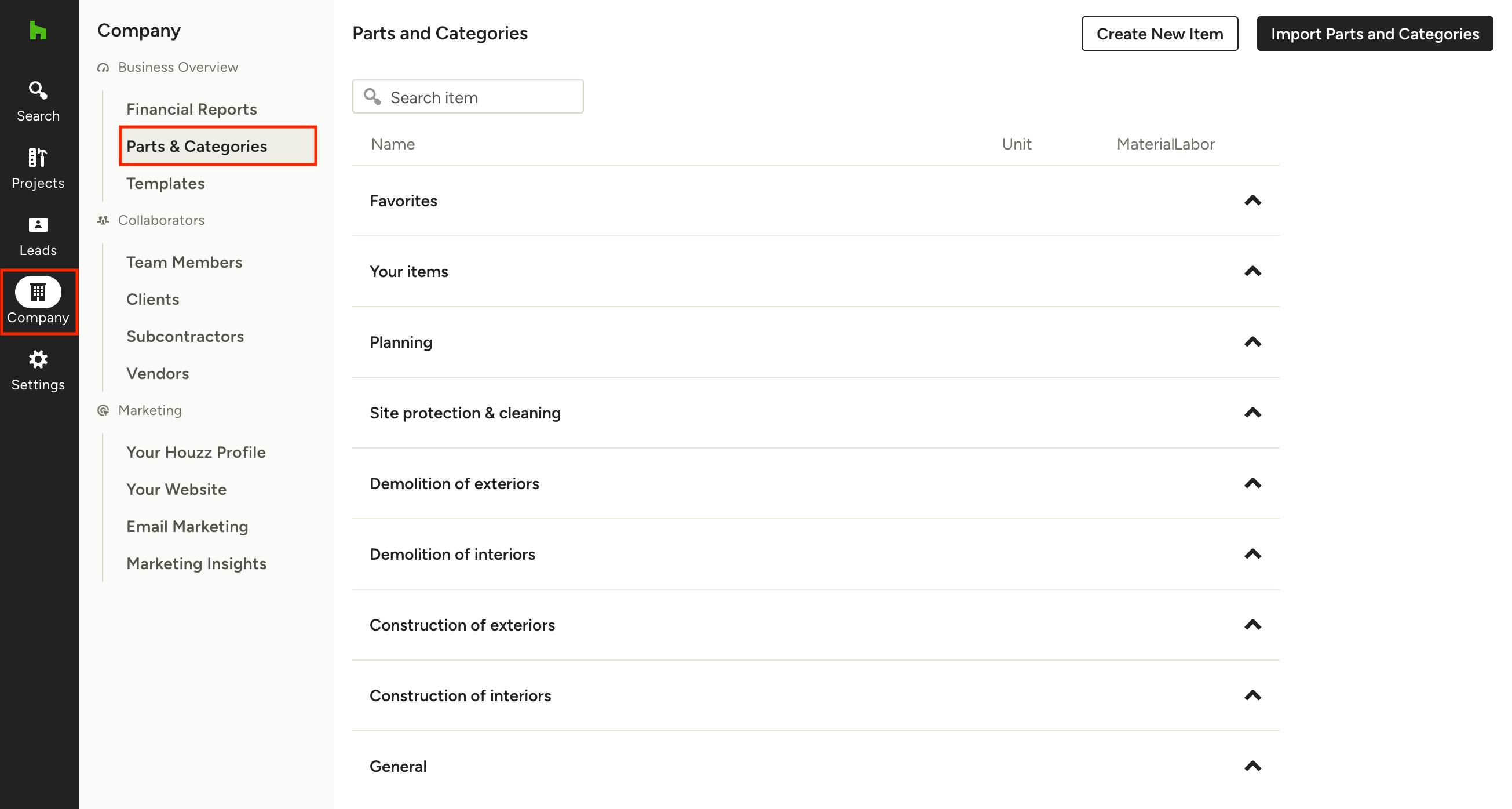Open Financial Reports menu item

191,109
